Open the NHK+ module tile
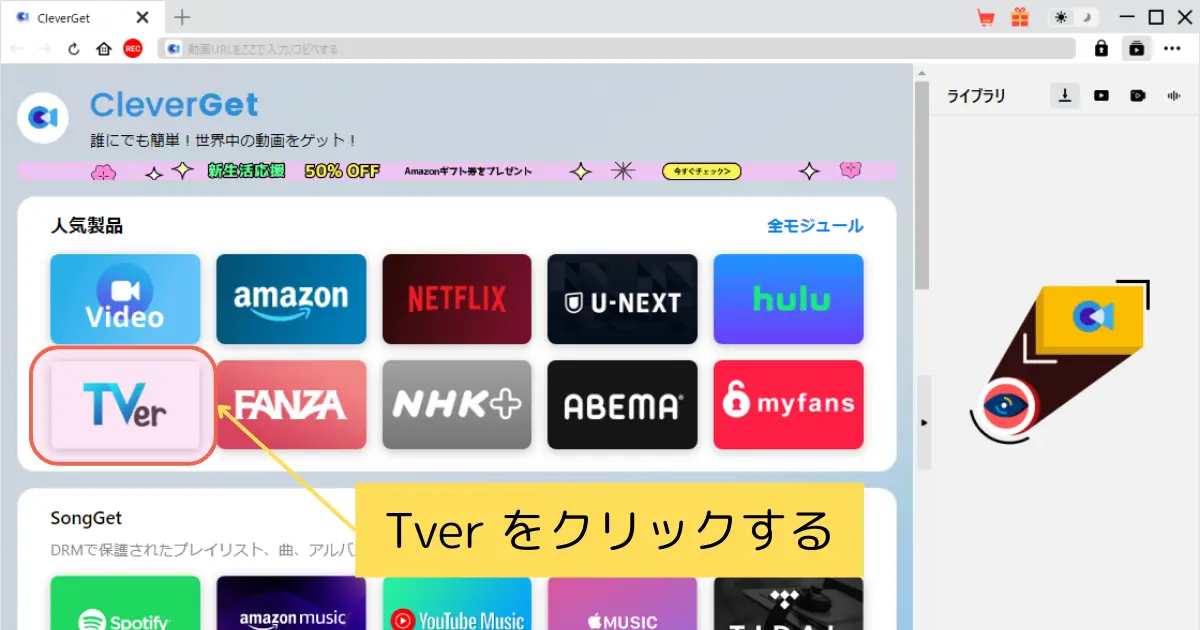The height and width of the screenshot is (630, 1200). (x=457, y=405)
